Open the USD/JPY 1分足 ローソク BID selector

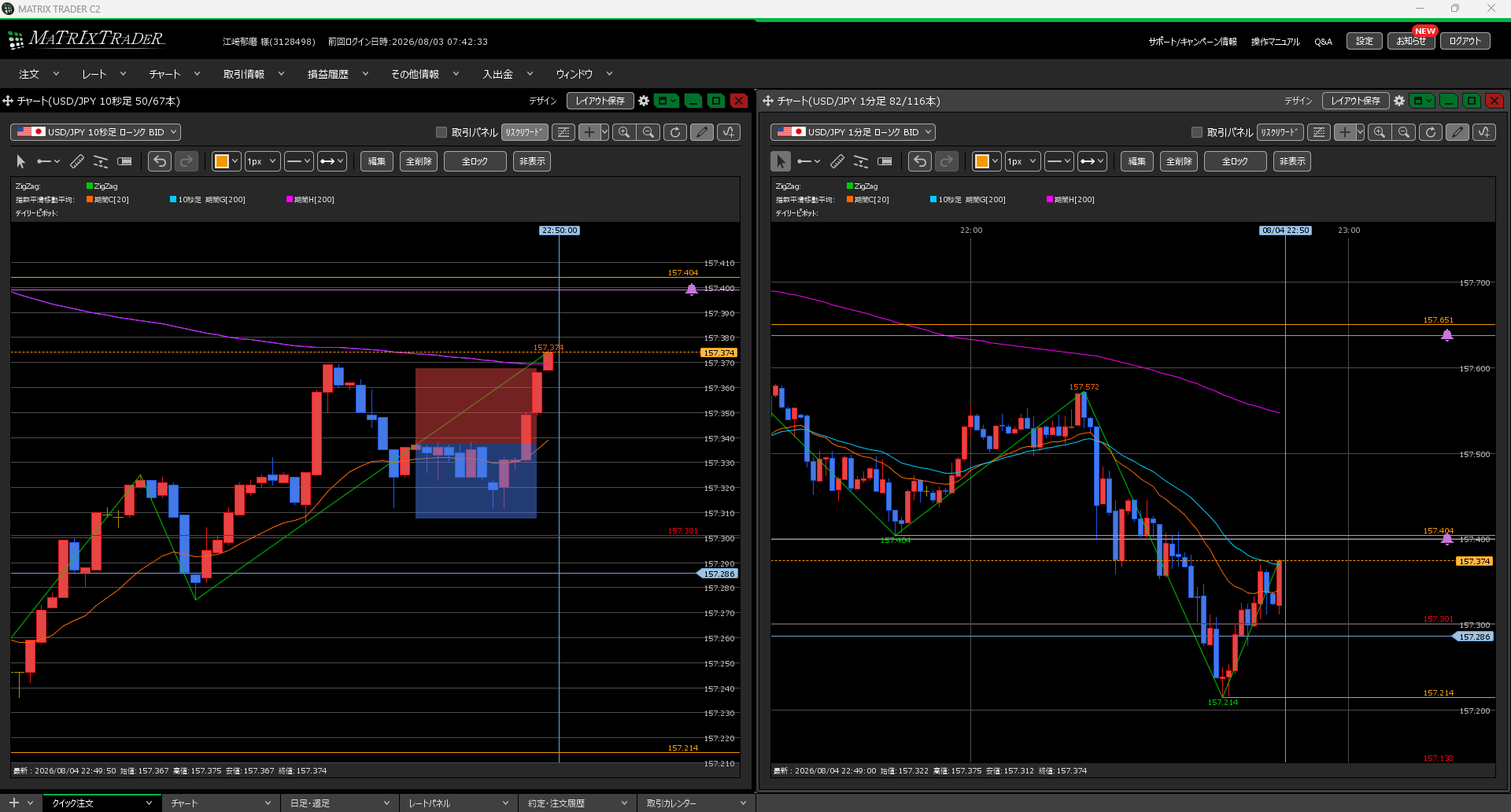[853, 132]
